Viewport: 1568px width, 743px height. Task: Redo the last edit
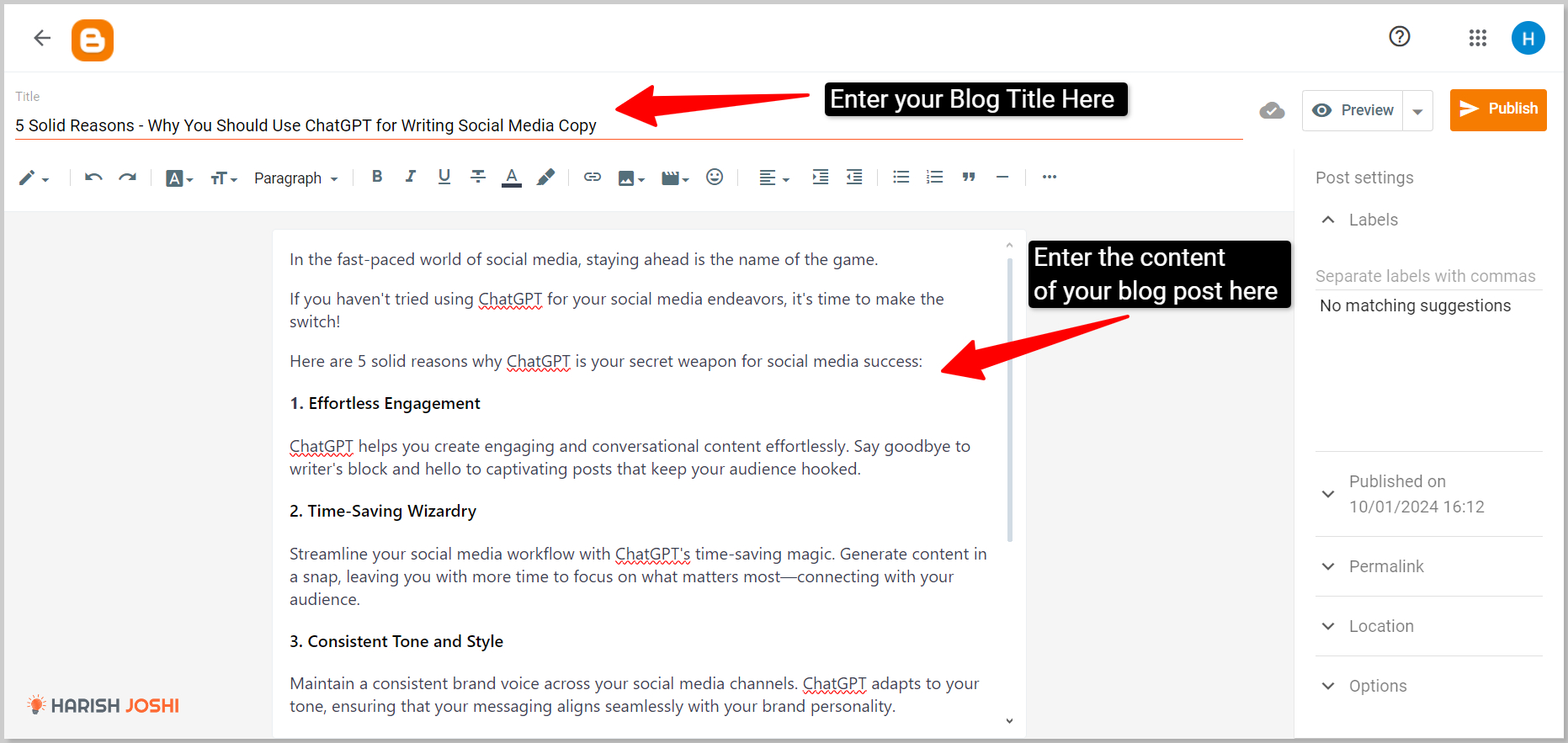pyautogui.click(x=127, y=178)
